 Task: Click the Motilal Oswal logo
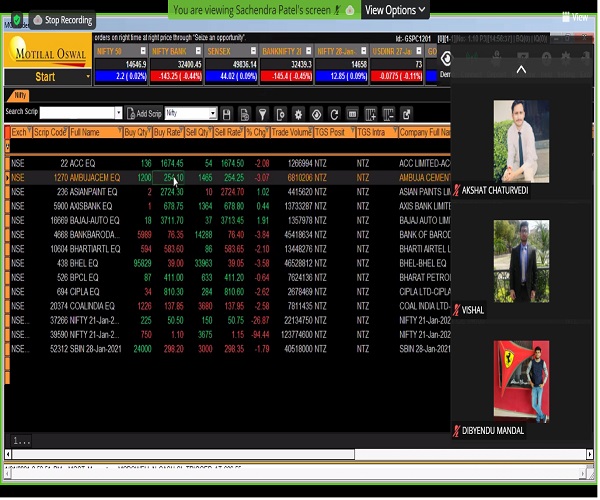tap(48, 51)
